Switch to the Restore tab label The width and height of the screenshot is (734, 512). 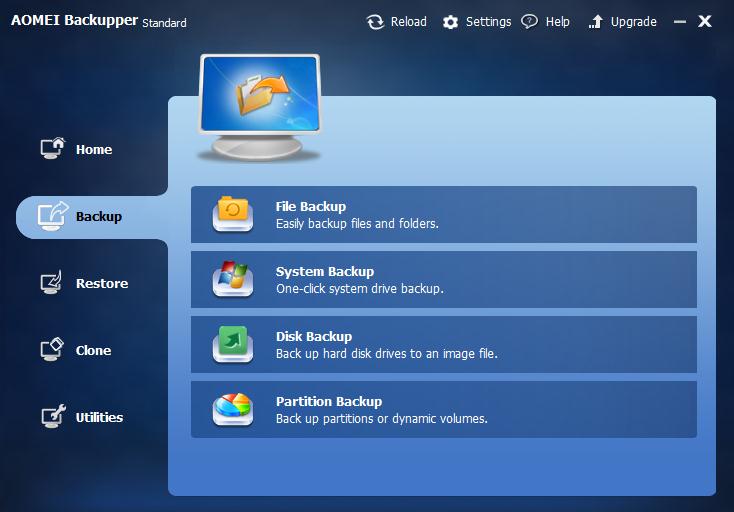point(102,284)
